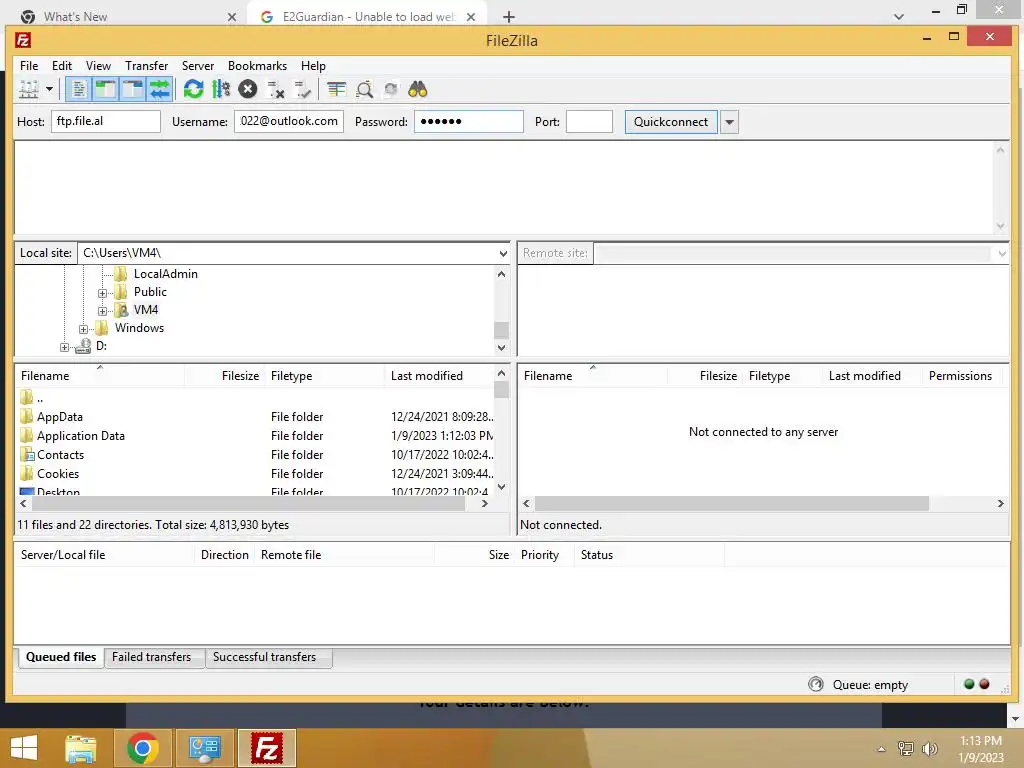Select the Application Data folder row
Image resolution: width=1024 pixels, height=768 pixels.
(256, 436)
